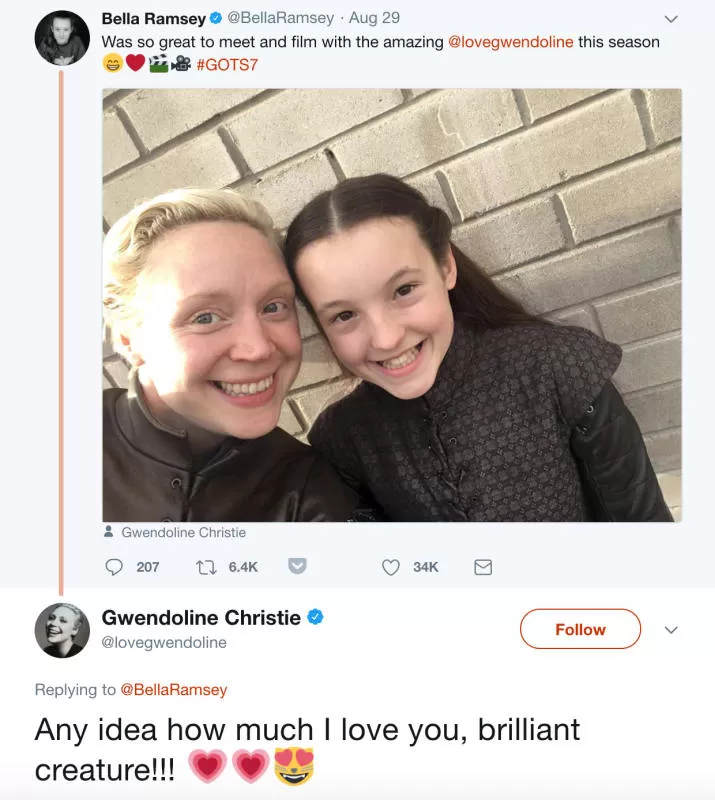Viewport: 715px width, 800px height.
Task: Click the Gwendoline Christie photo tag label
Action: 183,532
